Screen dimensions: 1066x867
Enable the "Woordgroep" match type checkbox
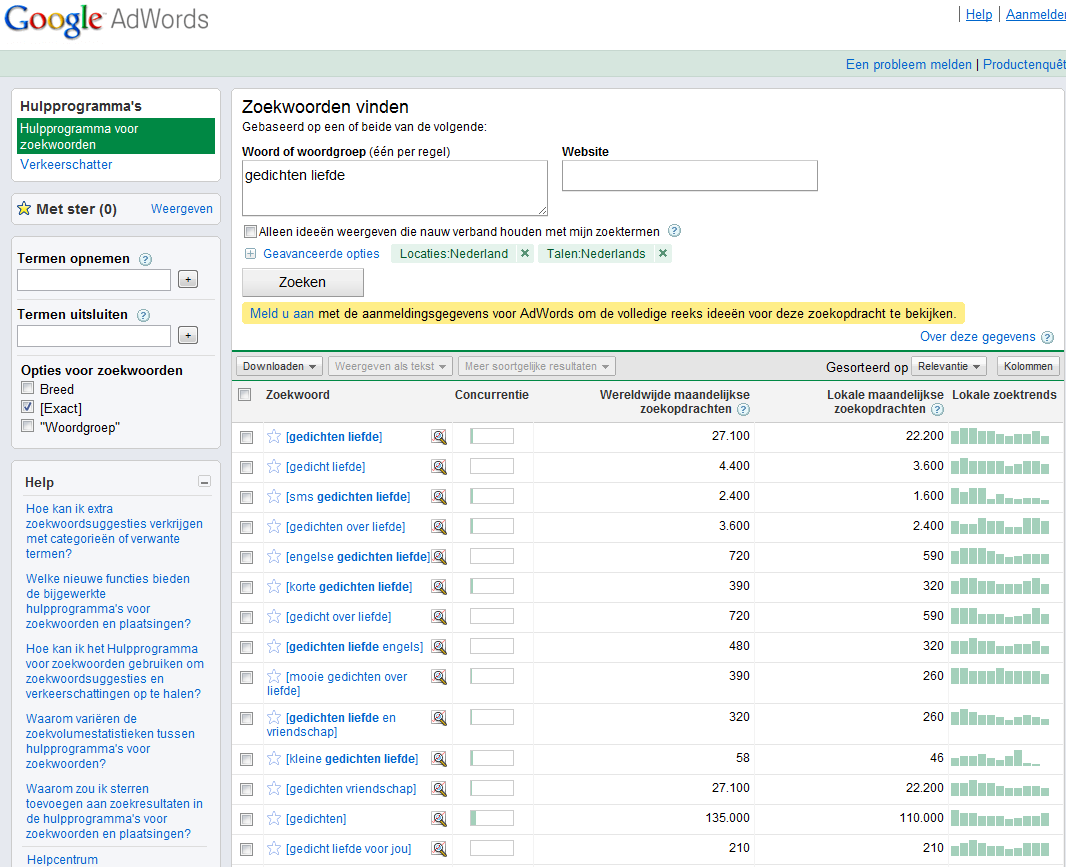[x=28, y=426]
